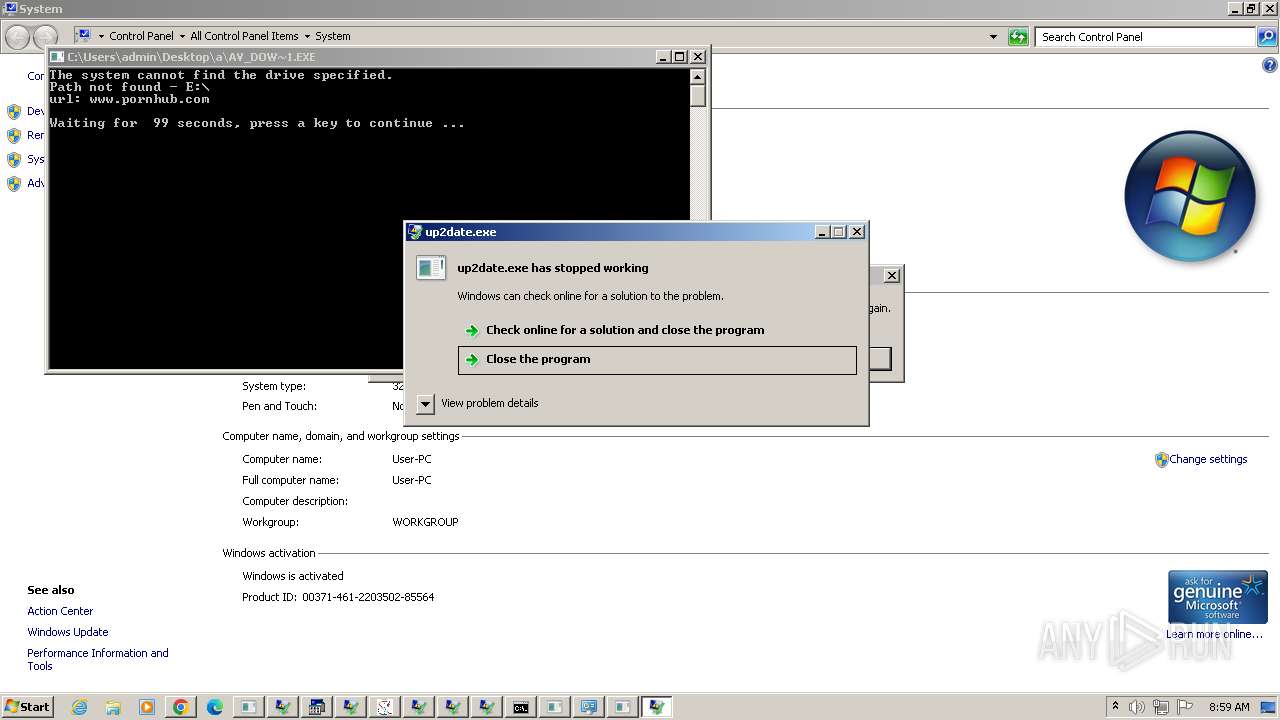Click the 'Windows is activated' text
This screenshot has width=1280, height=720.
pos(293,577)
